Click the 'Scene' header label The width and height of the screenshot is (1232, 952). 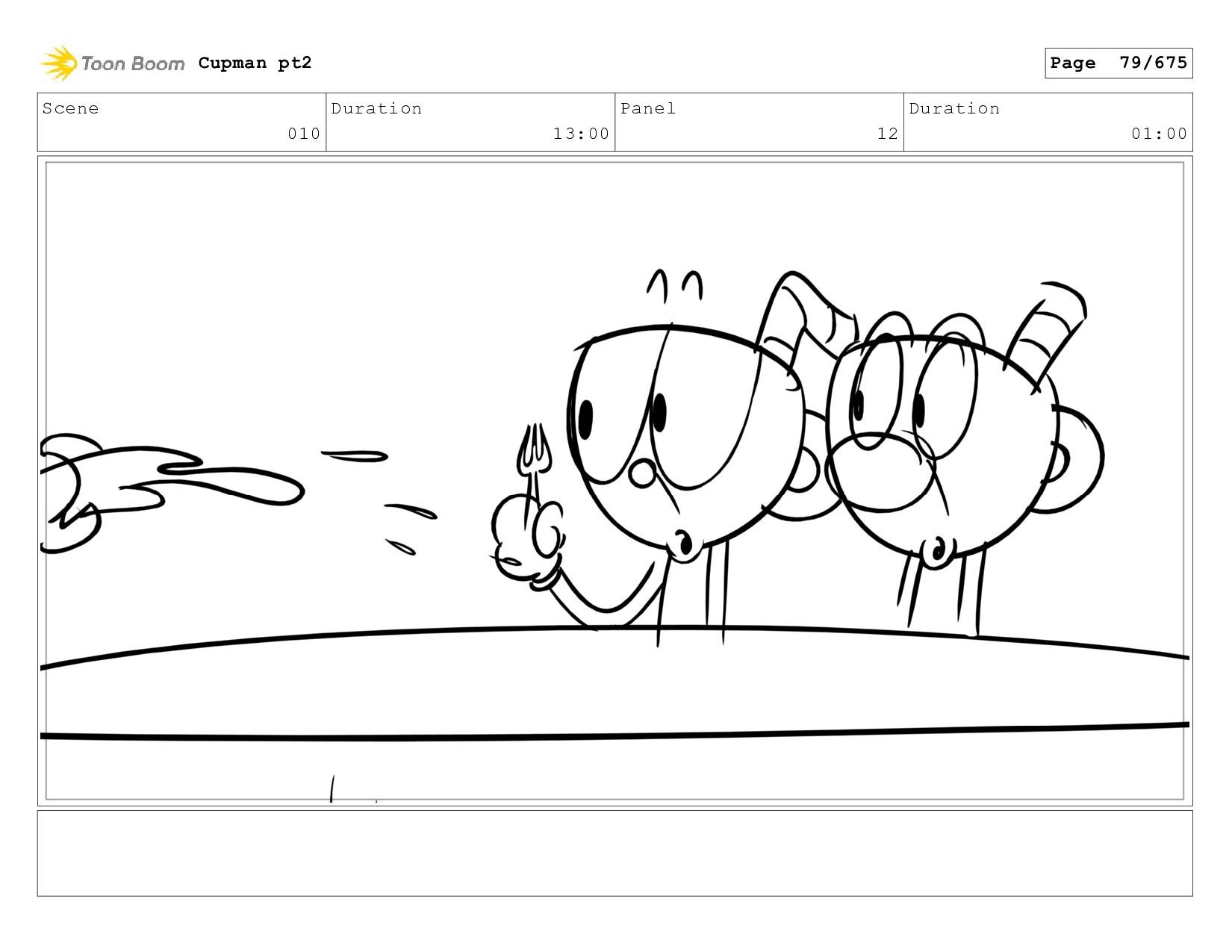pos(70,108)
